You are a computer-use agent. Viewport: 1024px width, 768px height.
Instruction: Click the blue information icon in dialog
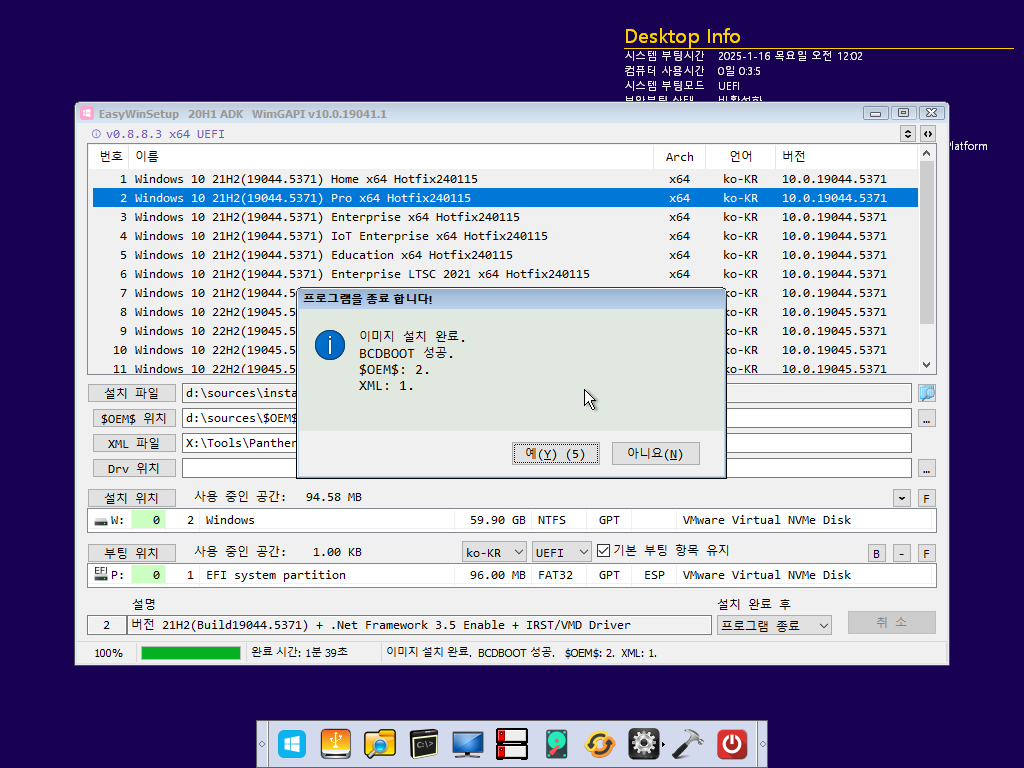[x=330, y=345]
